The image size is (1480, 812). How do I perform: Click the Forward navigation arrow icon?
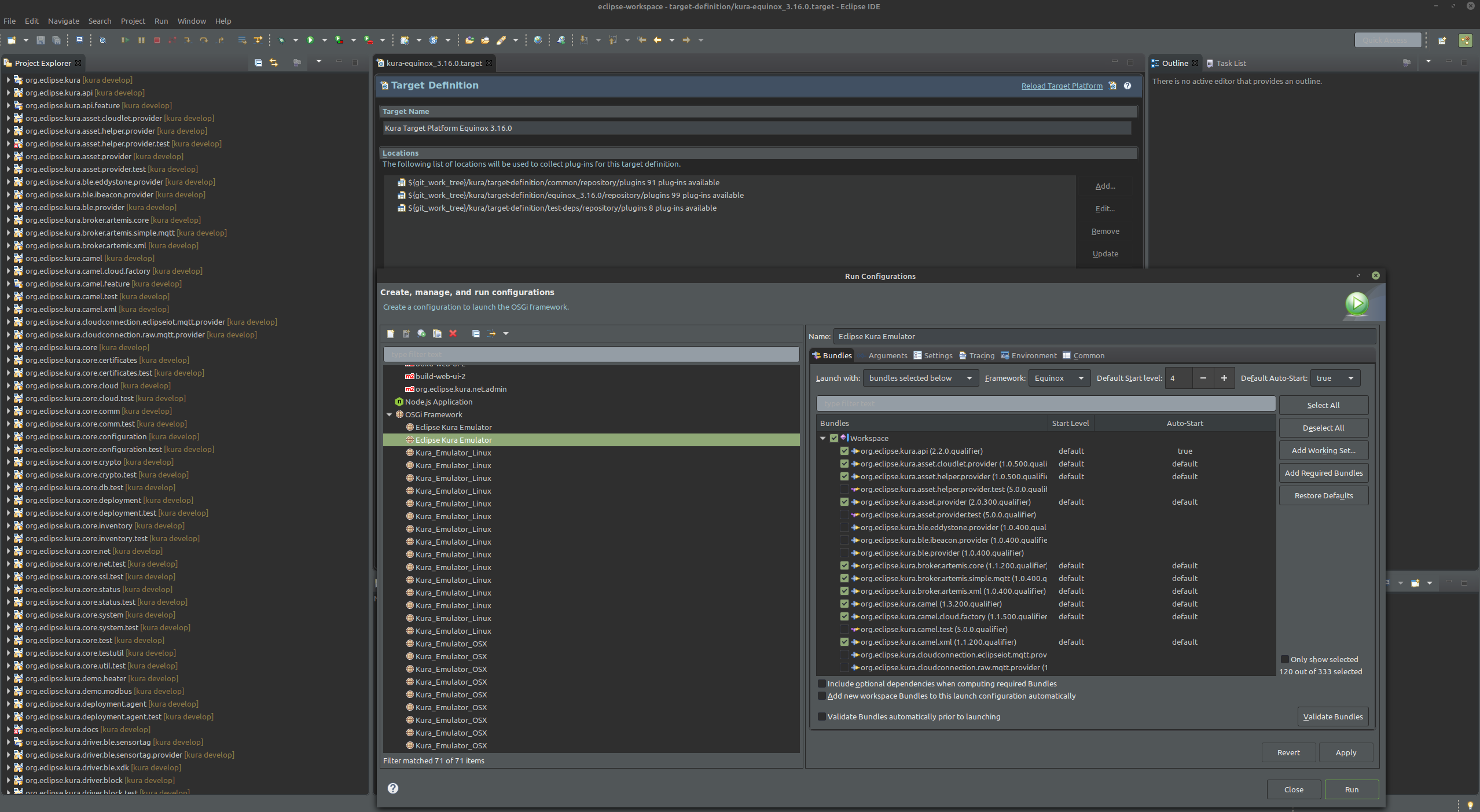point(686,40)
